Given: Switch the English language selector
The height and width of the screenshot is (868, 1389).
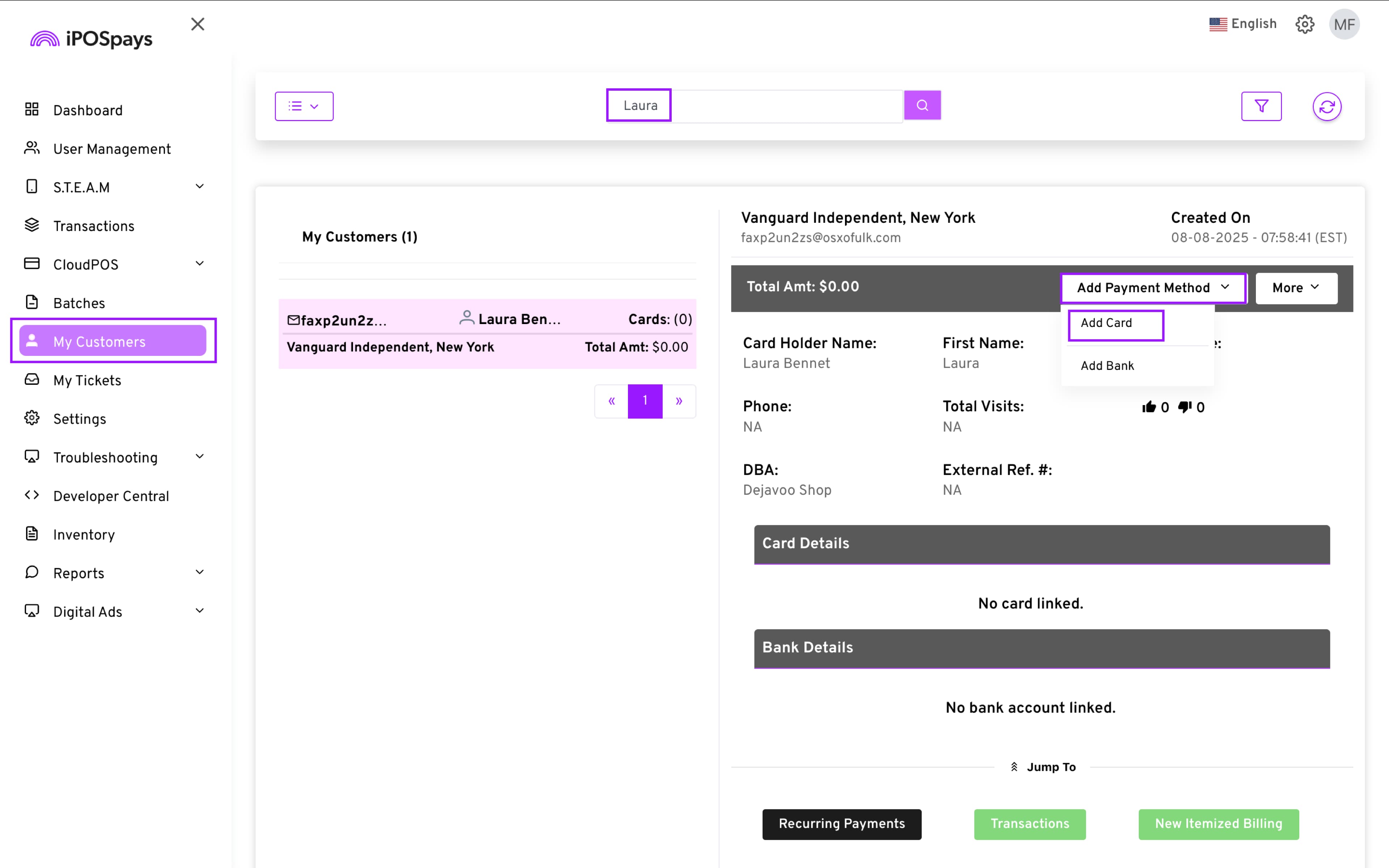Looking at the screenshot, I should pyautogui.click(x=1243, y=24).
